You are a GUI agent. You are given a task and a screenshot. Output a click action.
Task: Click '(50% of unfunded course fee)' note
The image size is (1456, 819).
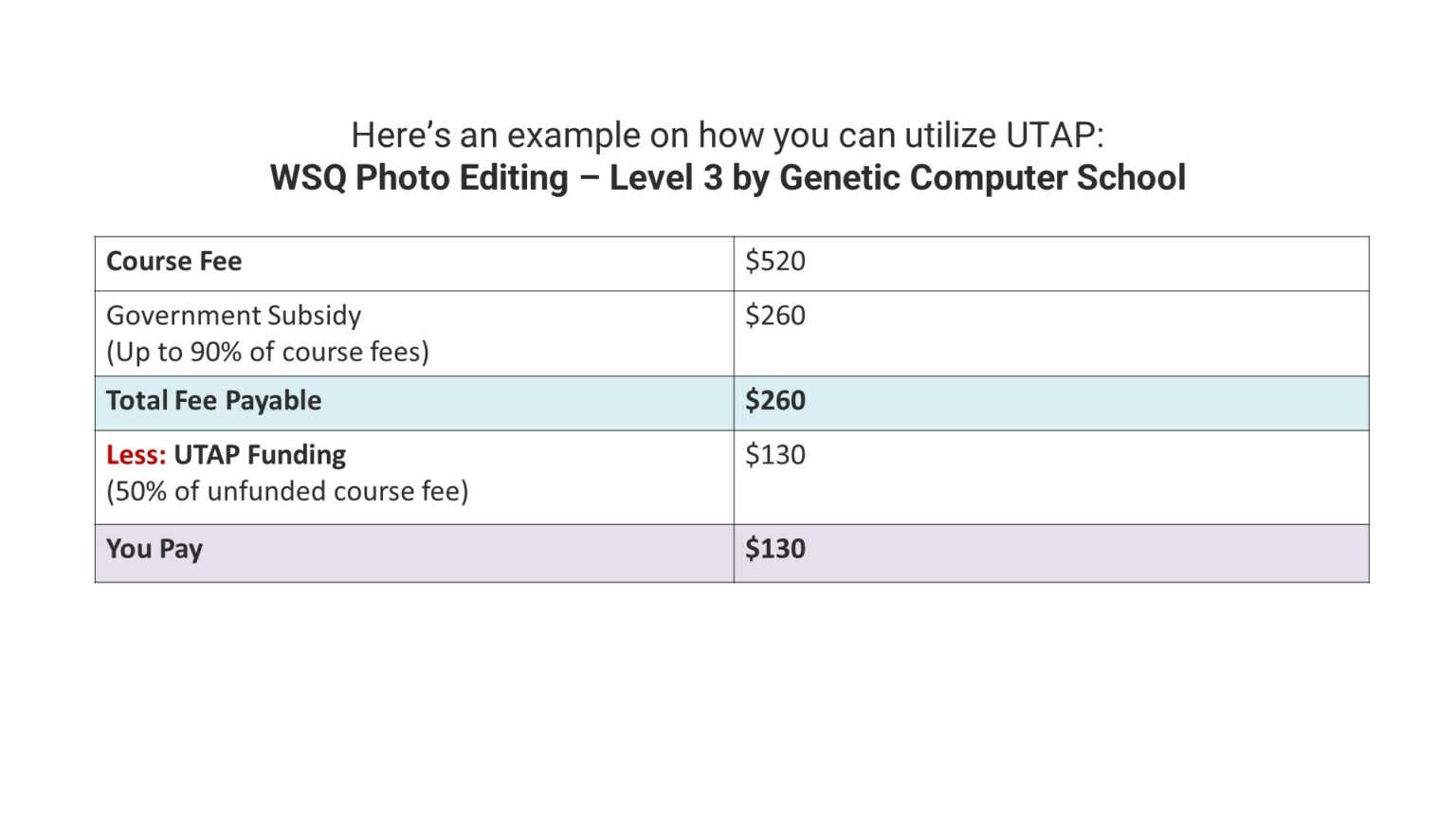coord(287,491)
